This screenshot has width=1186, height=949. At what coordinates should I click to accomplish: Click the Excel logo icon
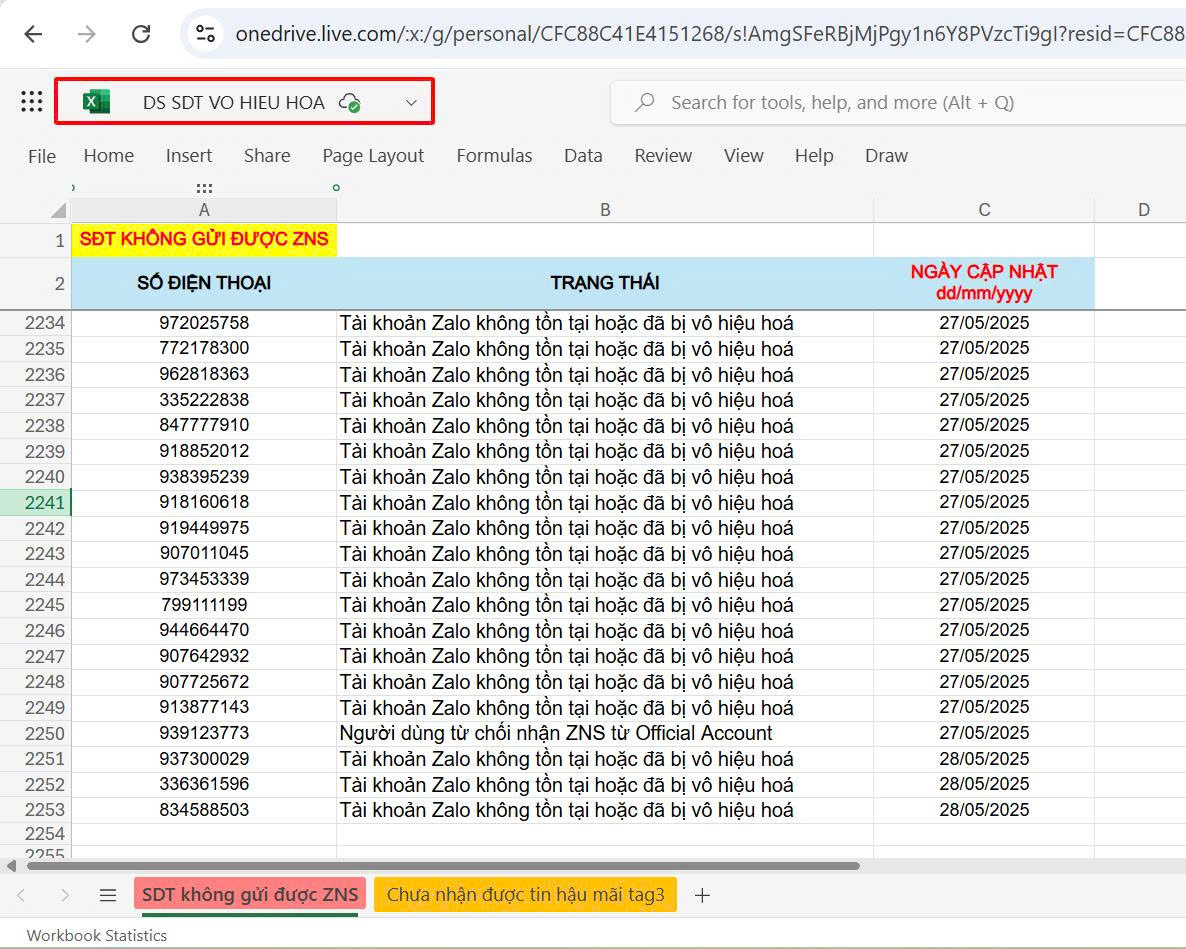point(96,102)
